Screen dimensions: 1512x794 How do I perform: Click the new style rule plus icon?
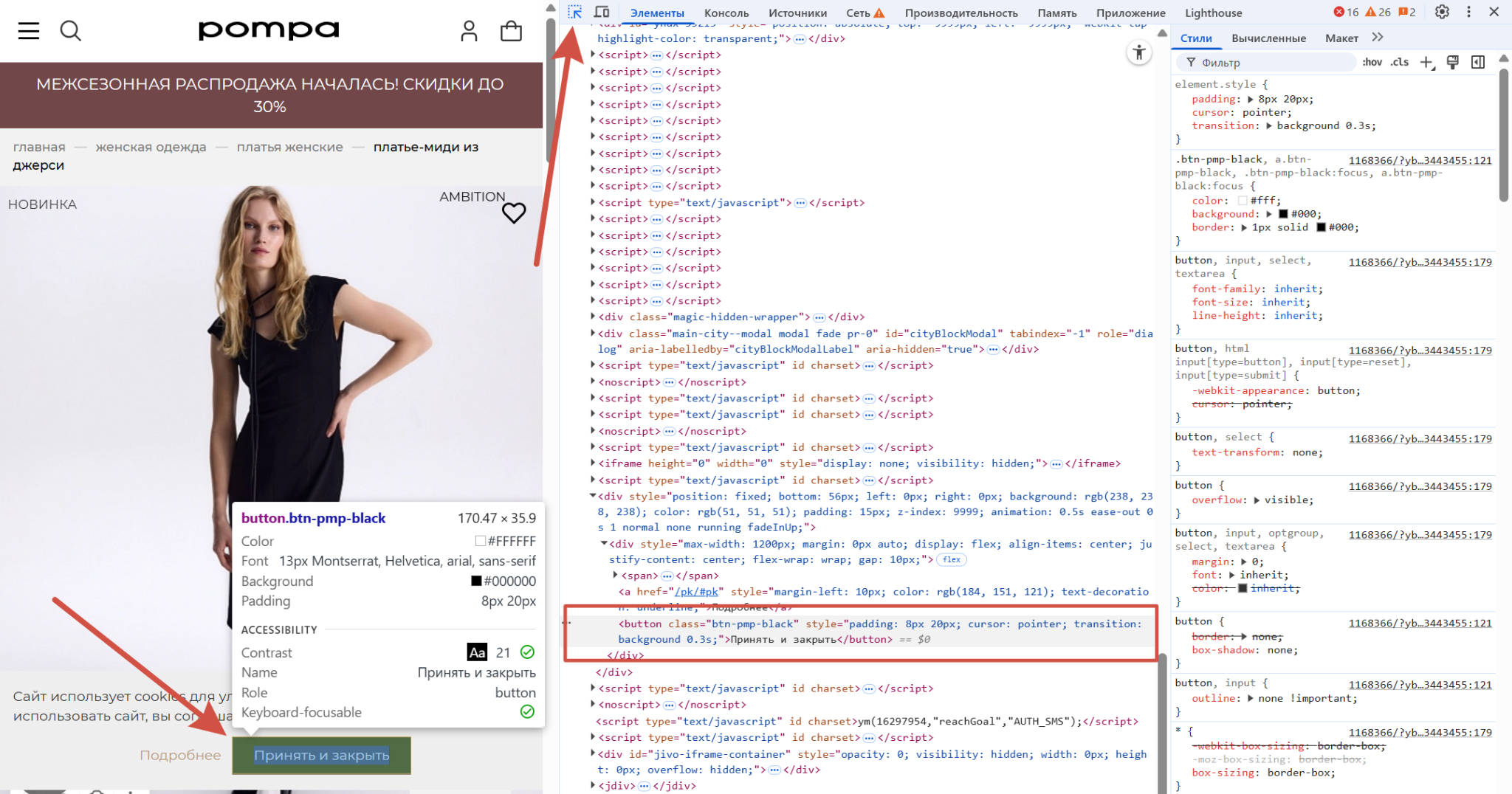[1426, 63]
